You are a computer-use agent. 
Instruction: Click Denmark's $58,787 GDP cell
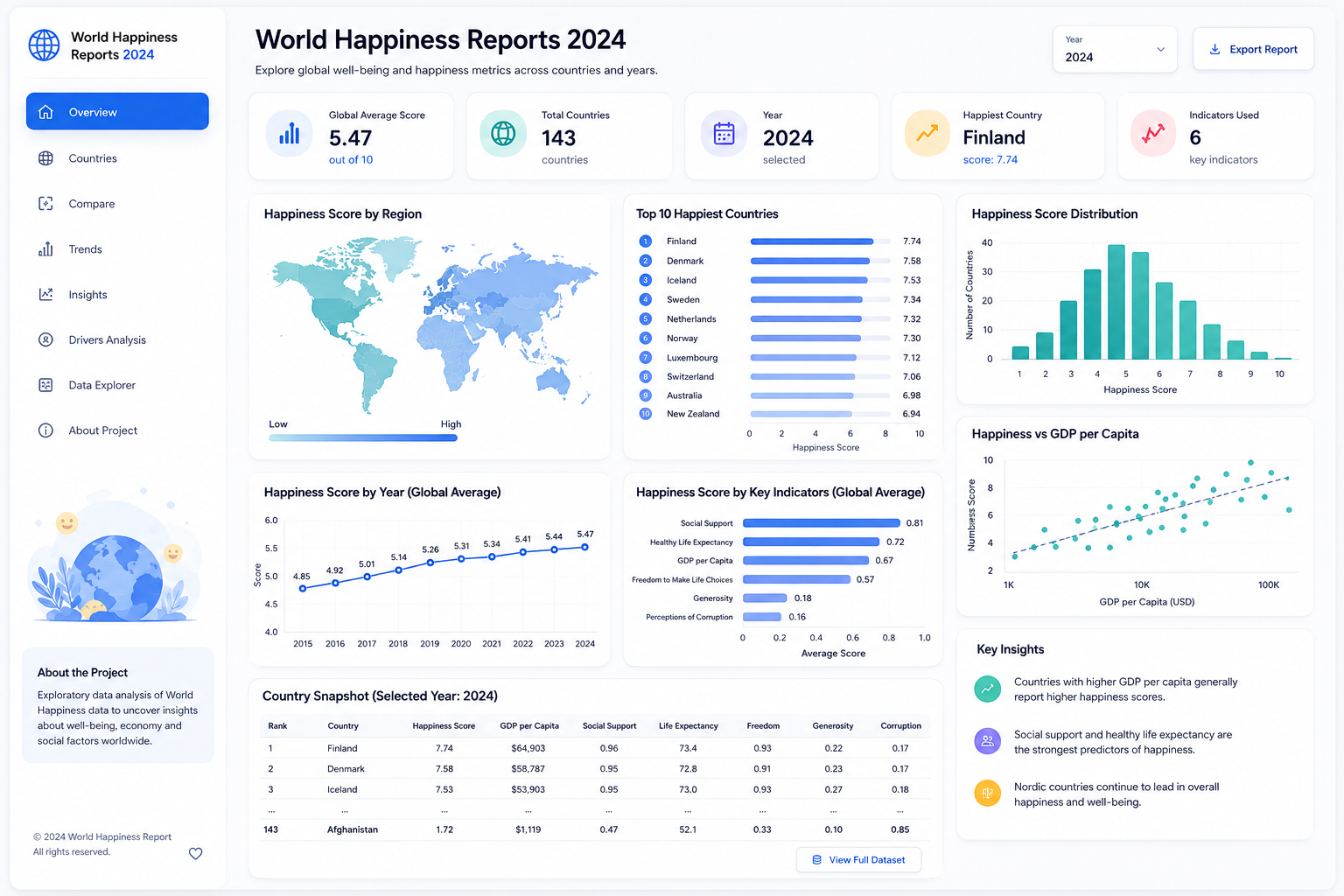[528, 769]
